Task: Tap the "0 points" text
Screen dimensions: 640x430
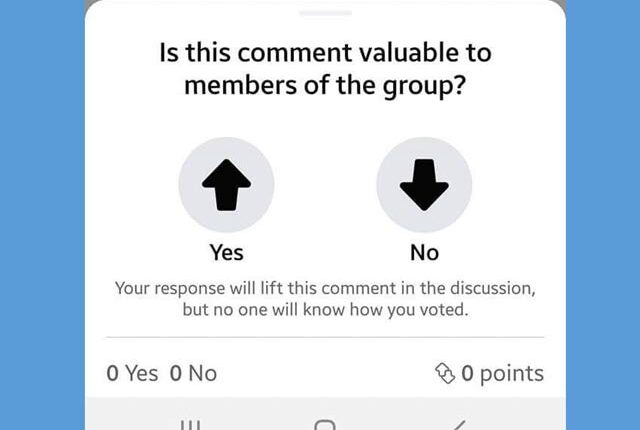Action: 502,374
